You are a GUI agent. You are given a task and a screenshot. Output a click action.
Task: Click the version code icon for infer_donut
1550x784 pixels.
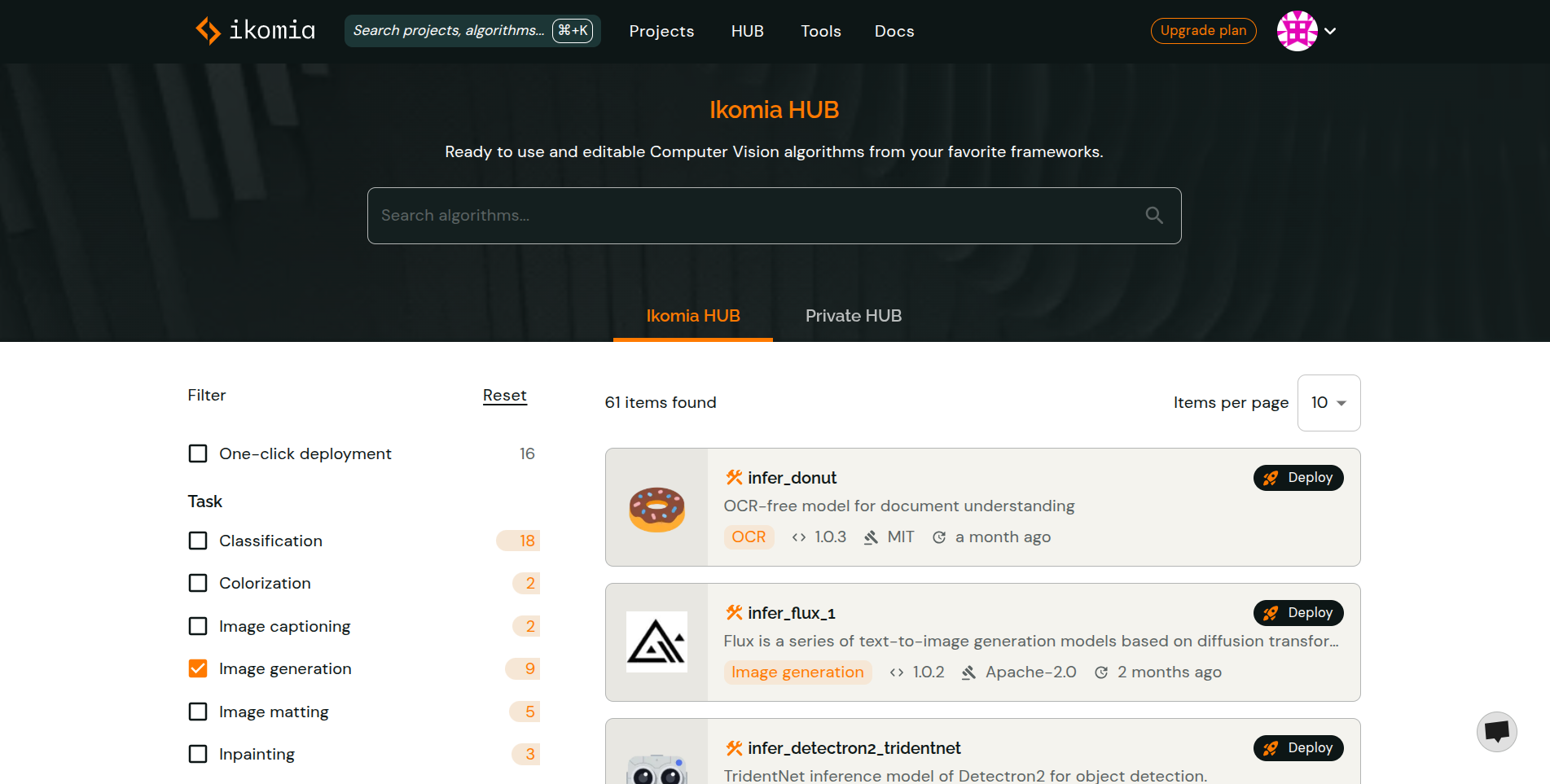click(799, 537)
